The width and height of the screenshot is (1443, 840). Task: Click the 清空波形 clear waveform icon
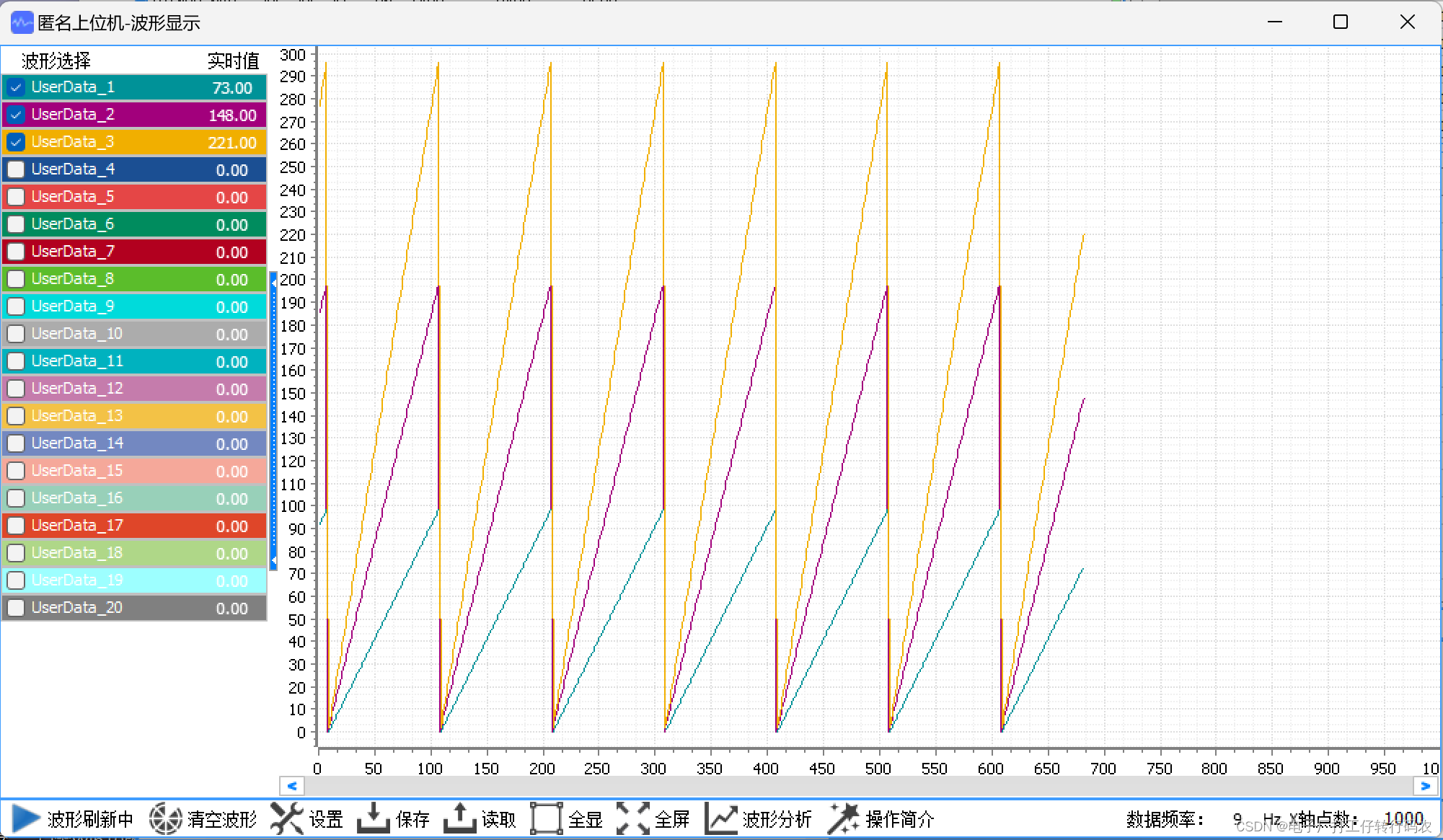click(165, 819)
